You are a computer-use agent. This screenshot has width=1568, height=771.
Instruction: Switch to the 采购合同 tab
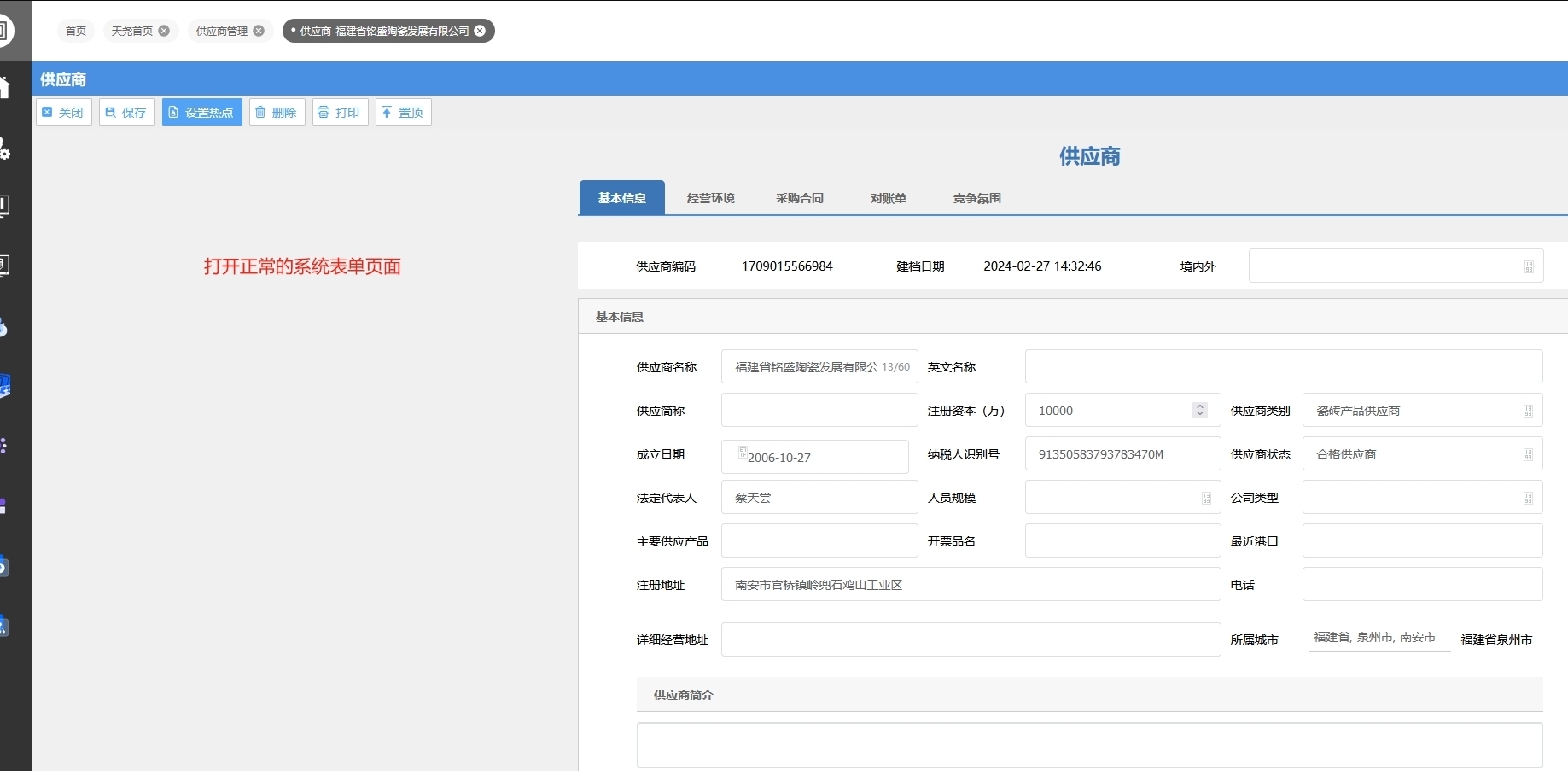click(x=799, y=198)
